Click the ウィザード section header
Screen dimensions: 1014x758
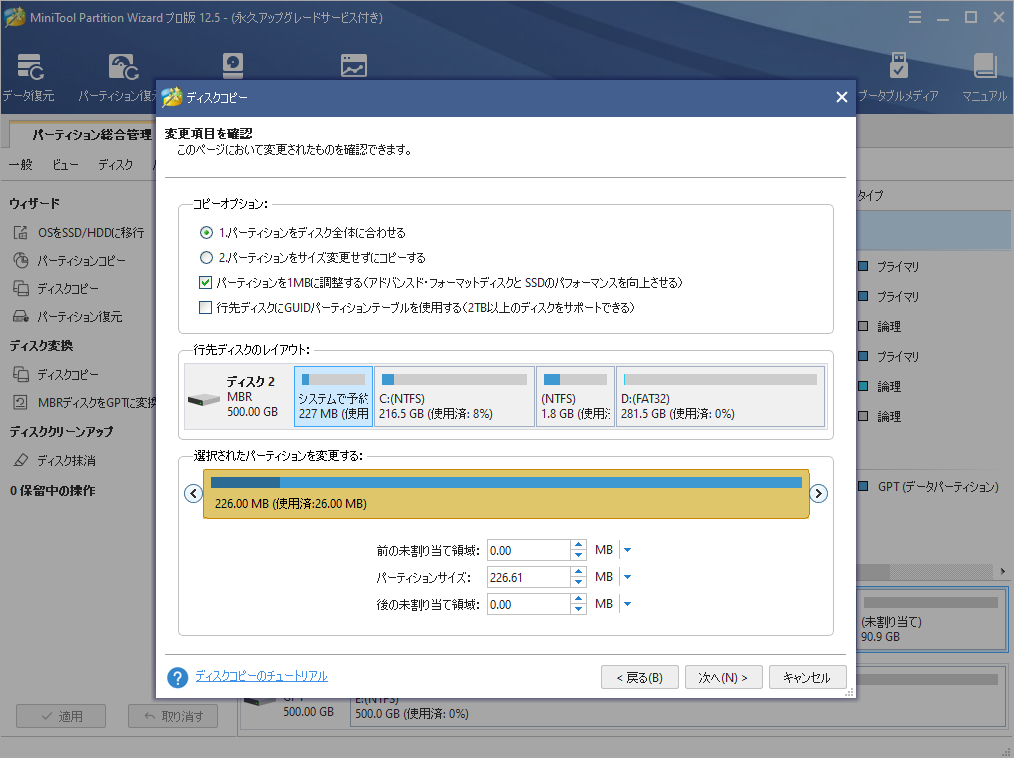tap(34, 203)
